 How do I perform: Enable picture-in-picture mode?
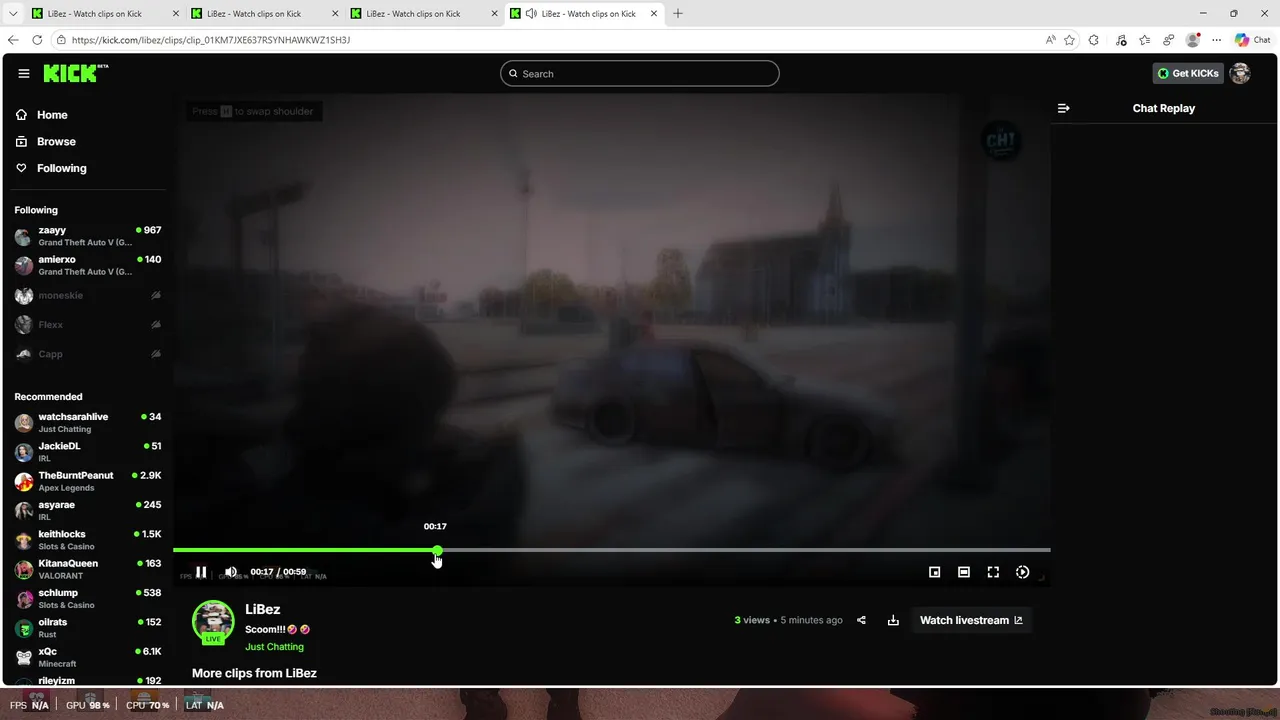[935, 572]
